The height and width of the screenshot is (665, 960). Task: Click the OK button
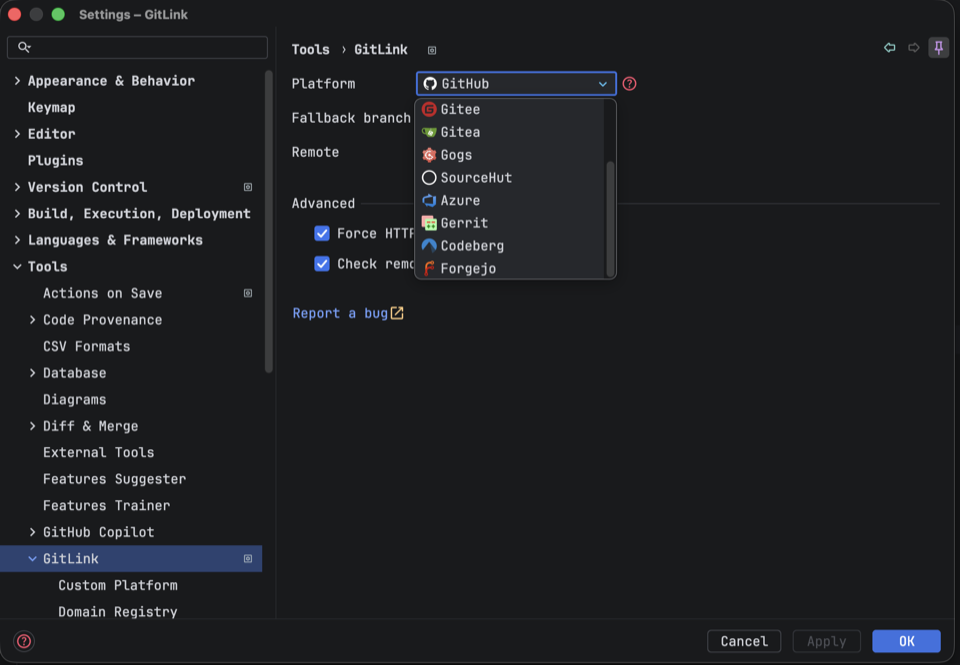[x=906, y=641]
